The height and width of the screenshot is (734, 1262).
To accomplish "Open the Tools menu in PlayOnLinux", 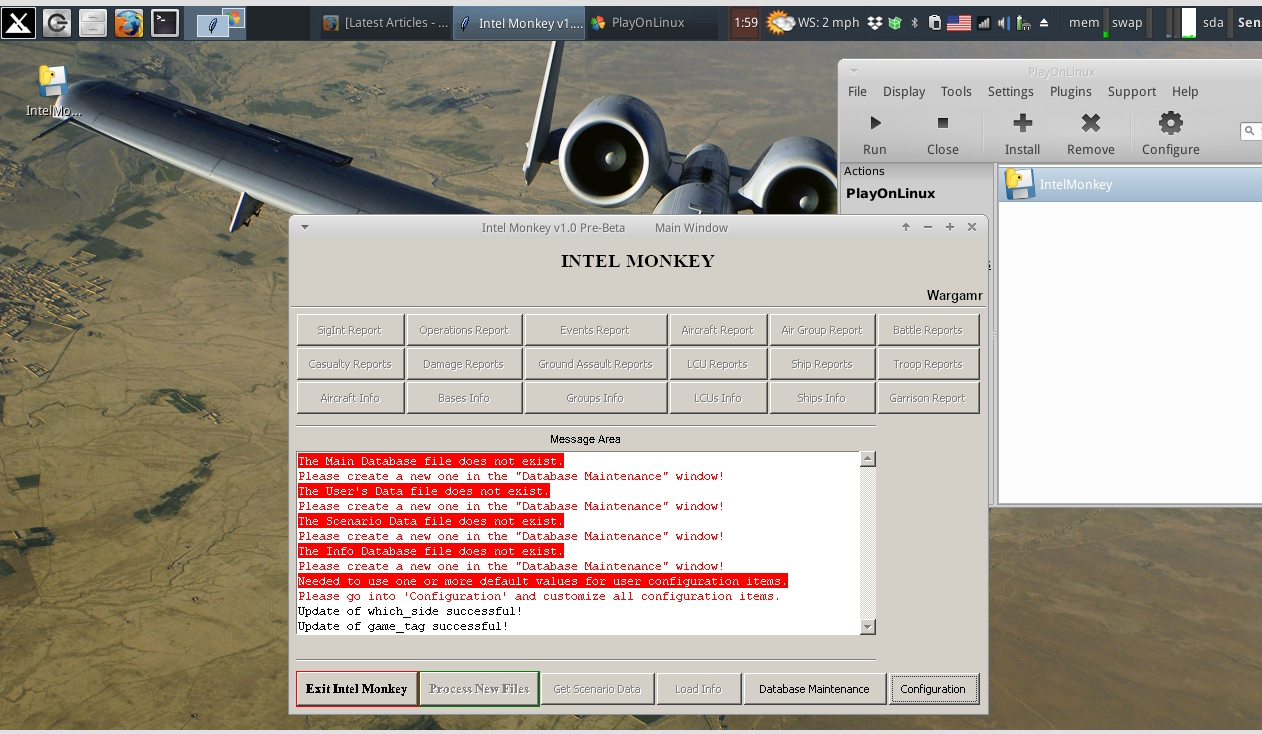I will click(x=956, y=91).
